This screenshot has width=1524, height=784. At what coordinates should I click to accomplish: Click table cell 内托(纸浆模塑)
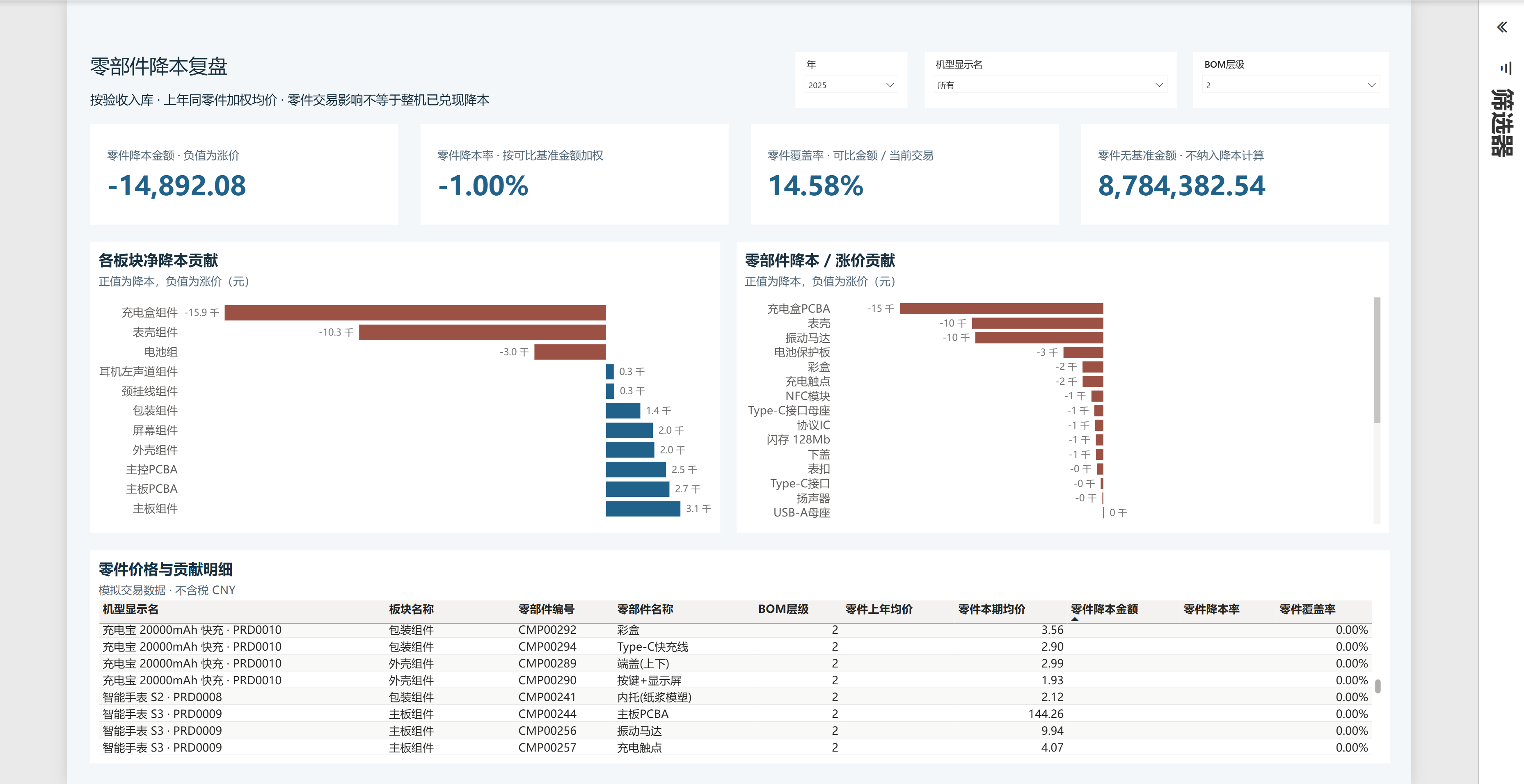pyautogui.click(x=654, y=697)
